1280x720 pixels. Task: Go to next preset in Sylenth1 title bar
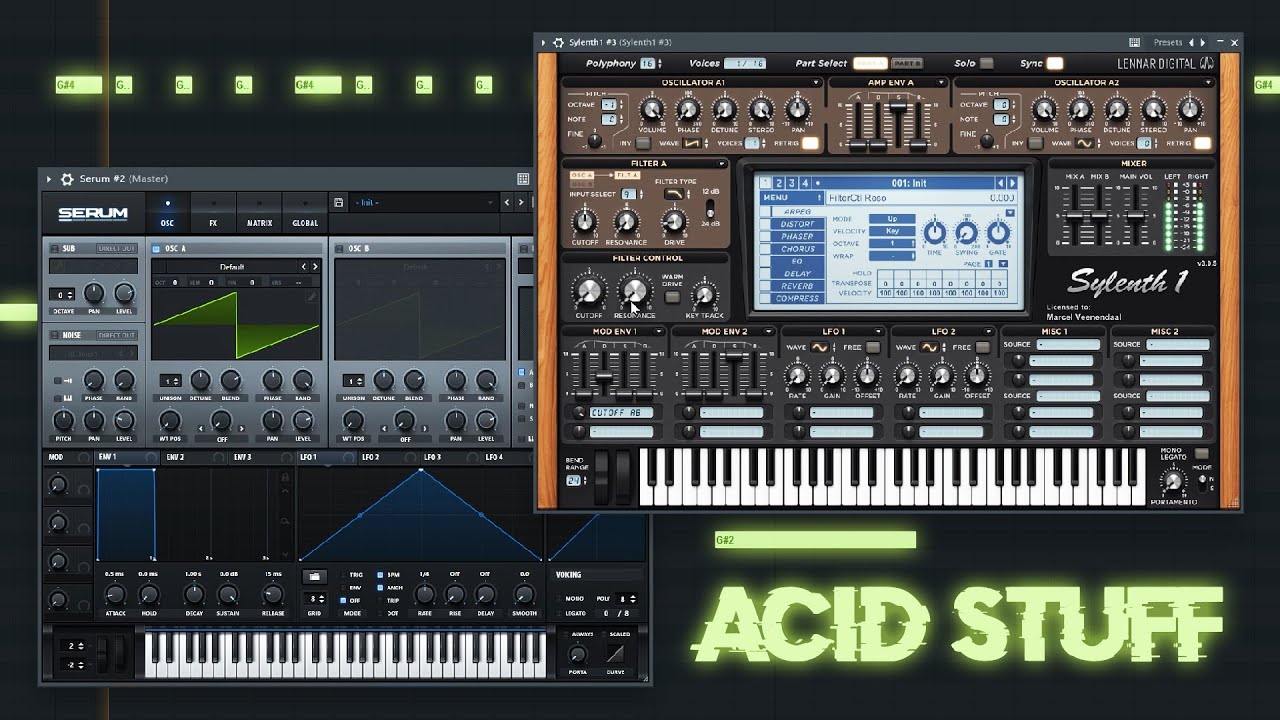(x=1205, y=43)
